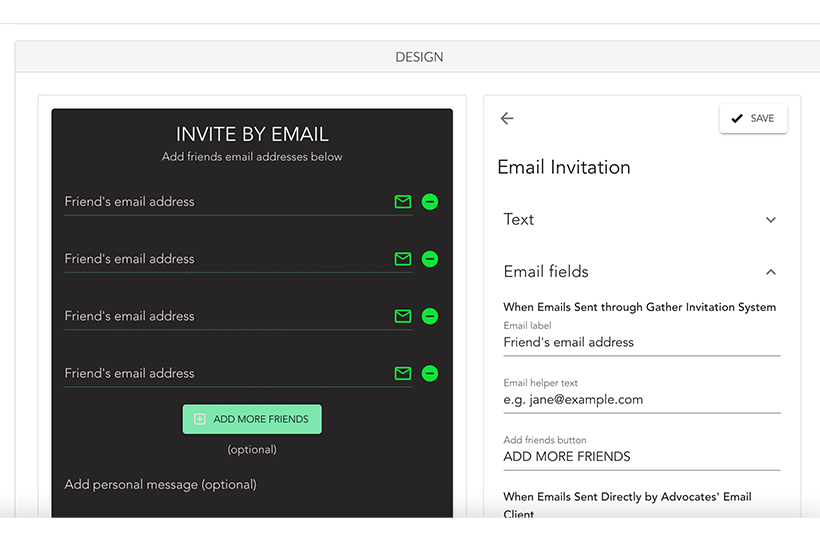Screen dimensions: 820x556
Task: Click 'When Emails Sent through Gather Invitation System'
Action: pyautogui.click(x=640, y=307)
